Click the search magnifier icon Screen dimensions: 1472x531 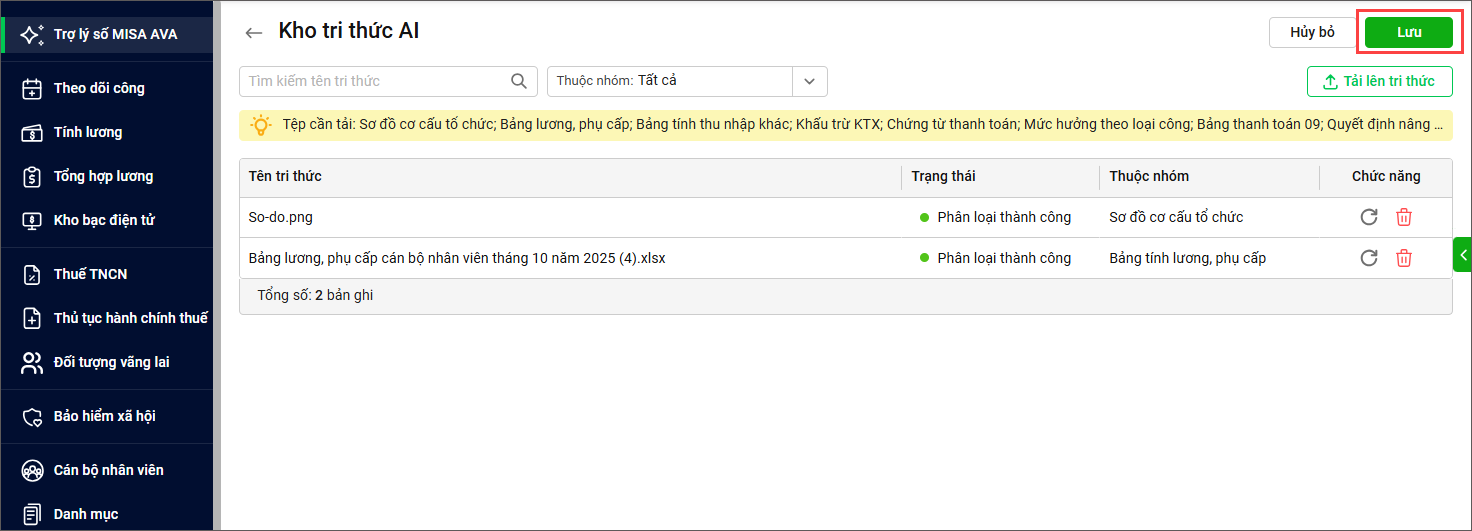pyautogui.click(x=518, y=81)
